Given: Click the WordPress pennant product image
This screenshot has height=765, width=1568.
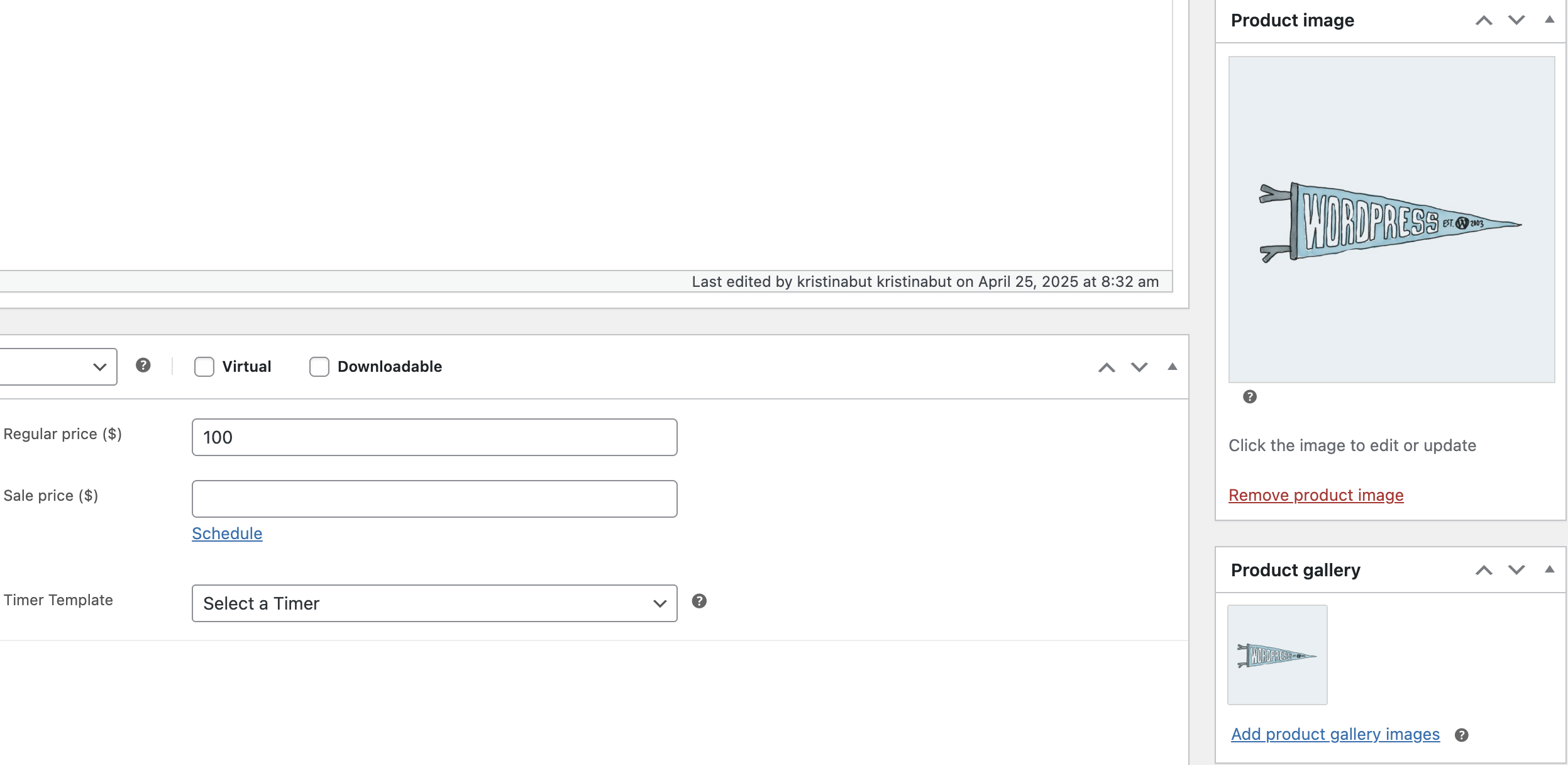Looking at the screenshot, I should [x=1391, y=220].
